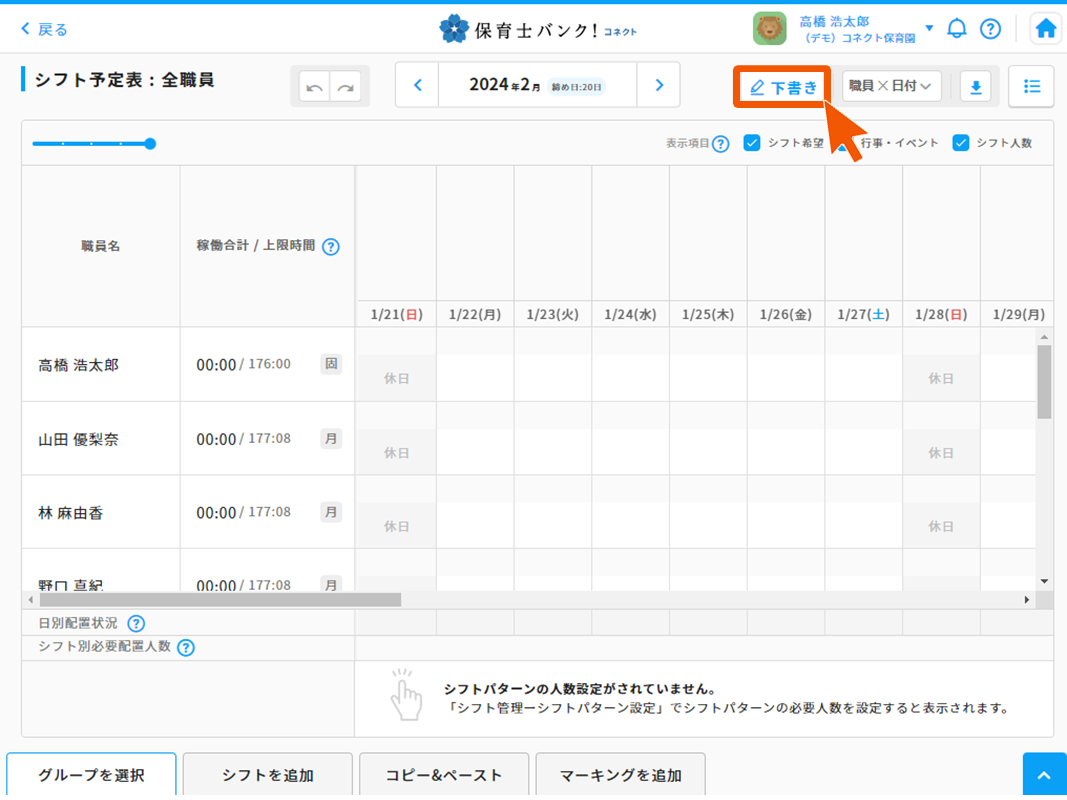Image resolution: width=1067 pixels, height=800 pixels.
Task: Go to the home screen icon
Action: [1046, 28]
